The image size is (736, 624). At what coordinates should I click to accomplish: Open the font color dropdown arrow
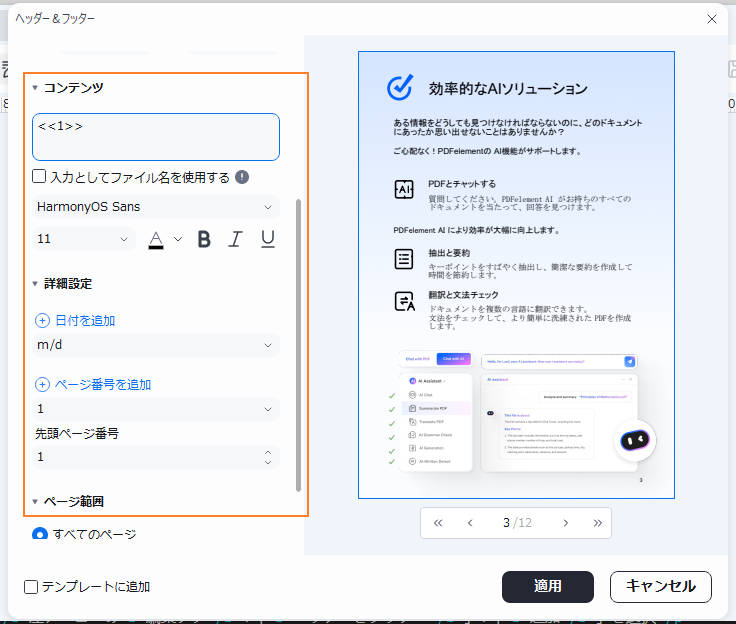click(178, 239)
